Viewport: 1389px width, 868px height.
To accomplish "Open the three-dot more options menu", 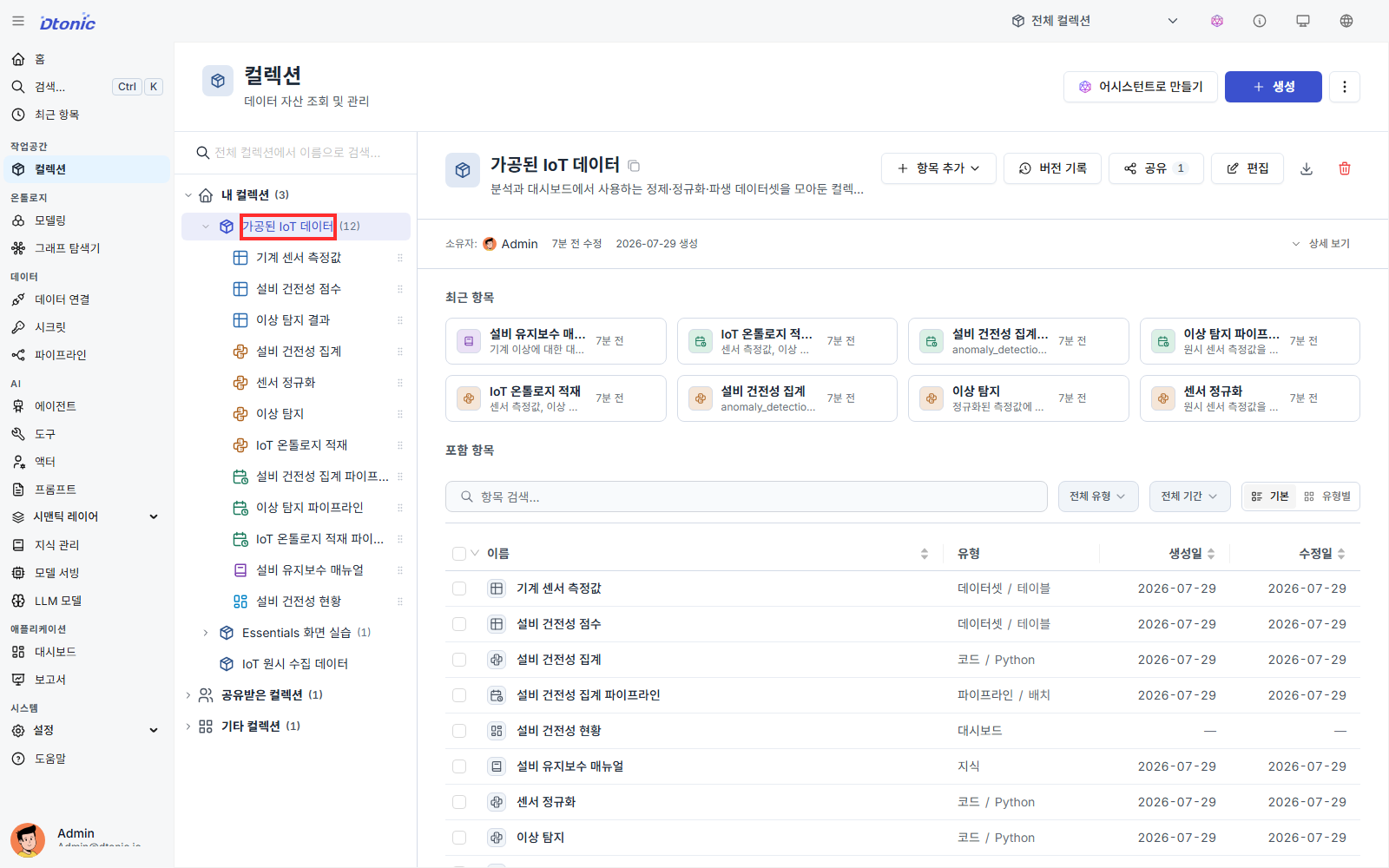I will (1345, 87).
